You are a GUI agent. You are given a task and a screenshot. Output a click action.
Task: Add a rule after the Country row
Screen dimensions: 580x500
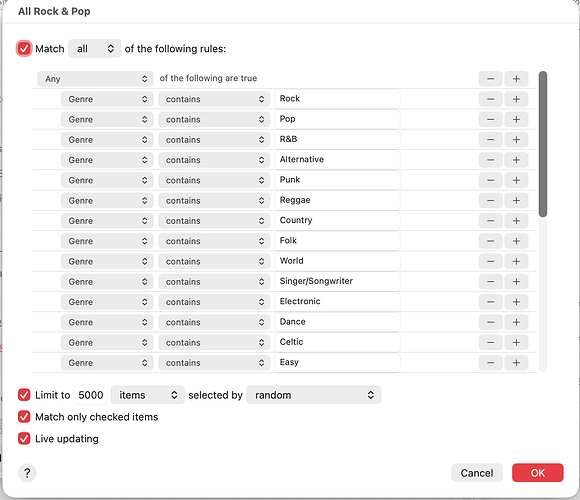click(516, 221)
